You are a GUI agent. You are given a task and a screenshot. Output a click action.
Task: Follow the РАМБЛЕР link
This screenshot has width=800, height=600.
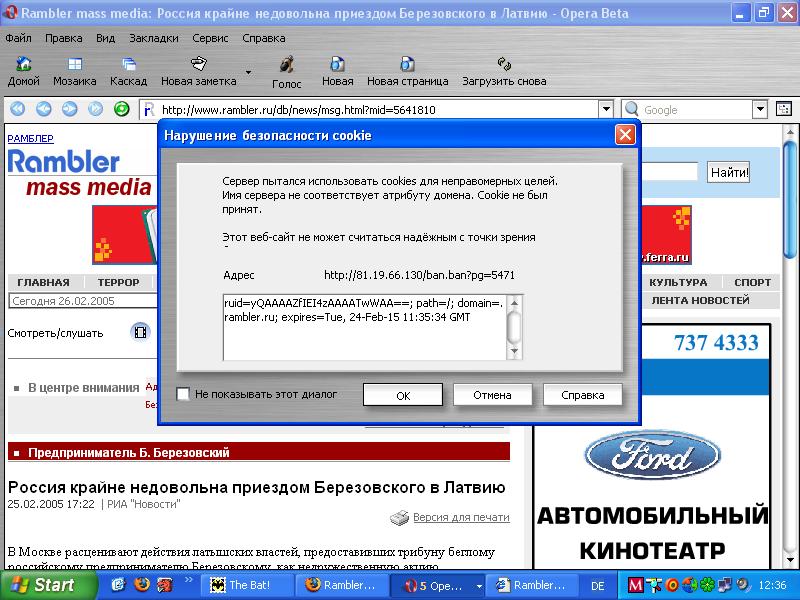(x=30, y=138)
